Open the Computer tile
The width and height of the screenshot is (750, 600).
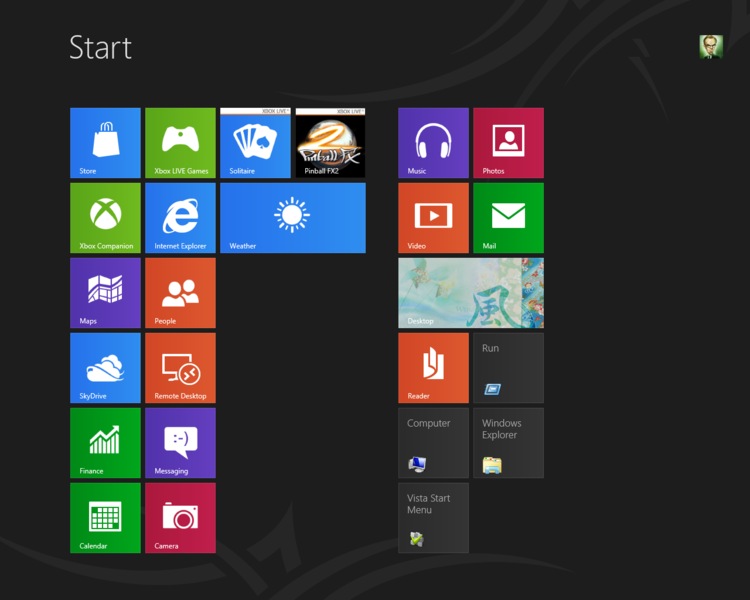coord(433,443)
